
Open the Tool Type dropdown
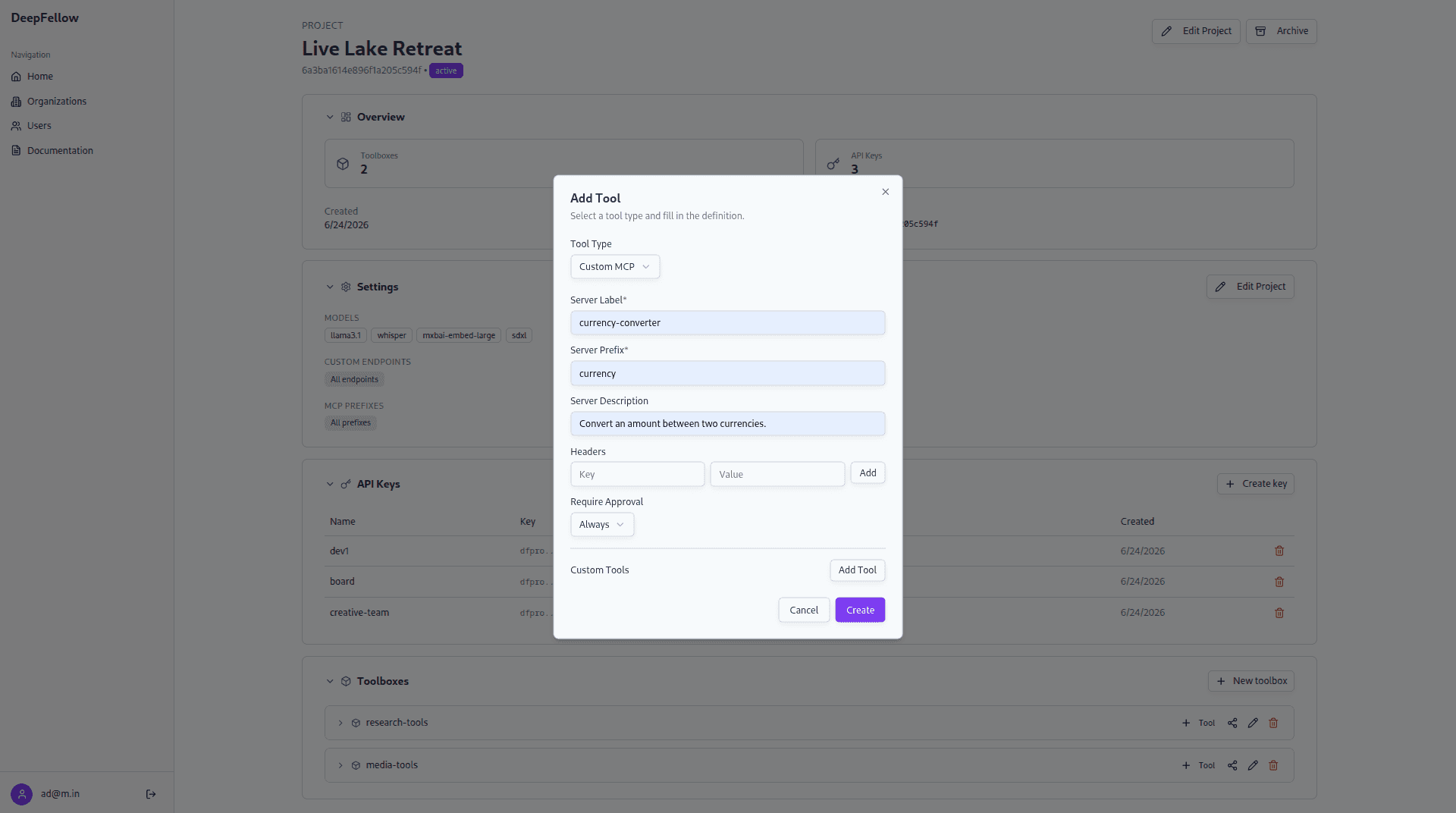tap(615, 267)
